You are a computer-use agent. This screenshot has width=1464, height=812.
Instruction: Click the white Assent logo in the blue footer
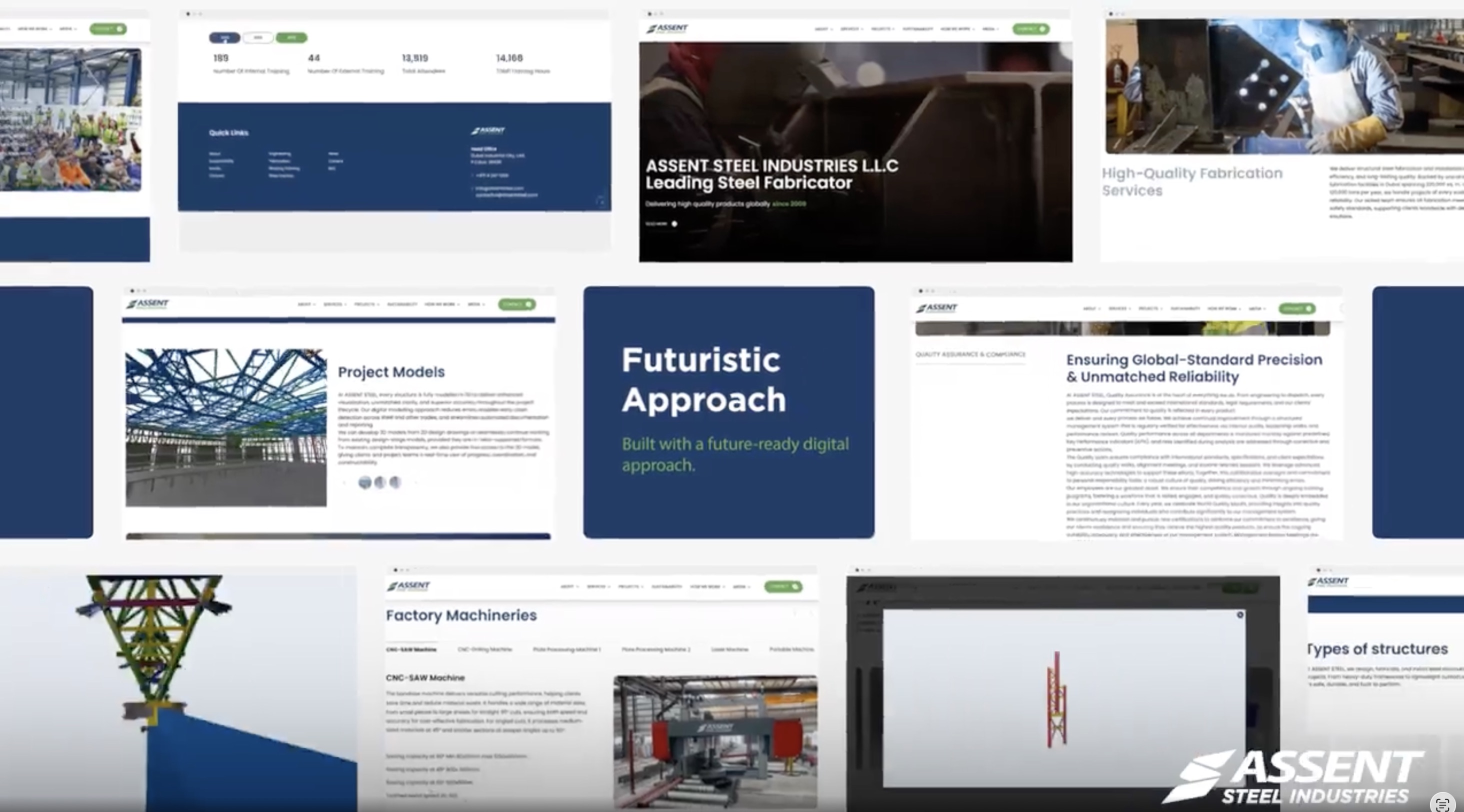[488, 130]
